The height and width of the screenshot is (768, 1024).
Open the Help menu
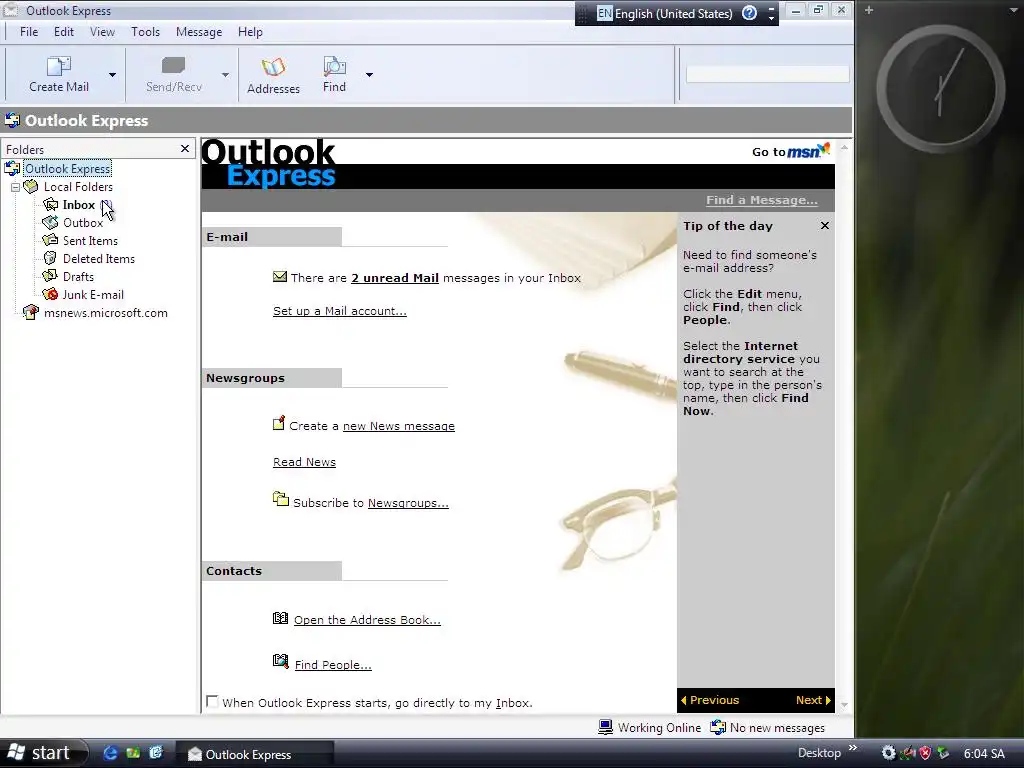250,32
